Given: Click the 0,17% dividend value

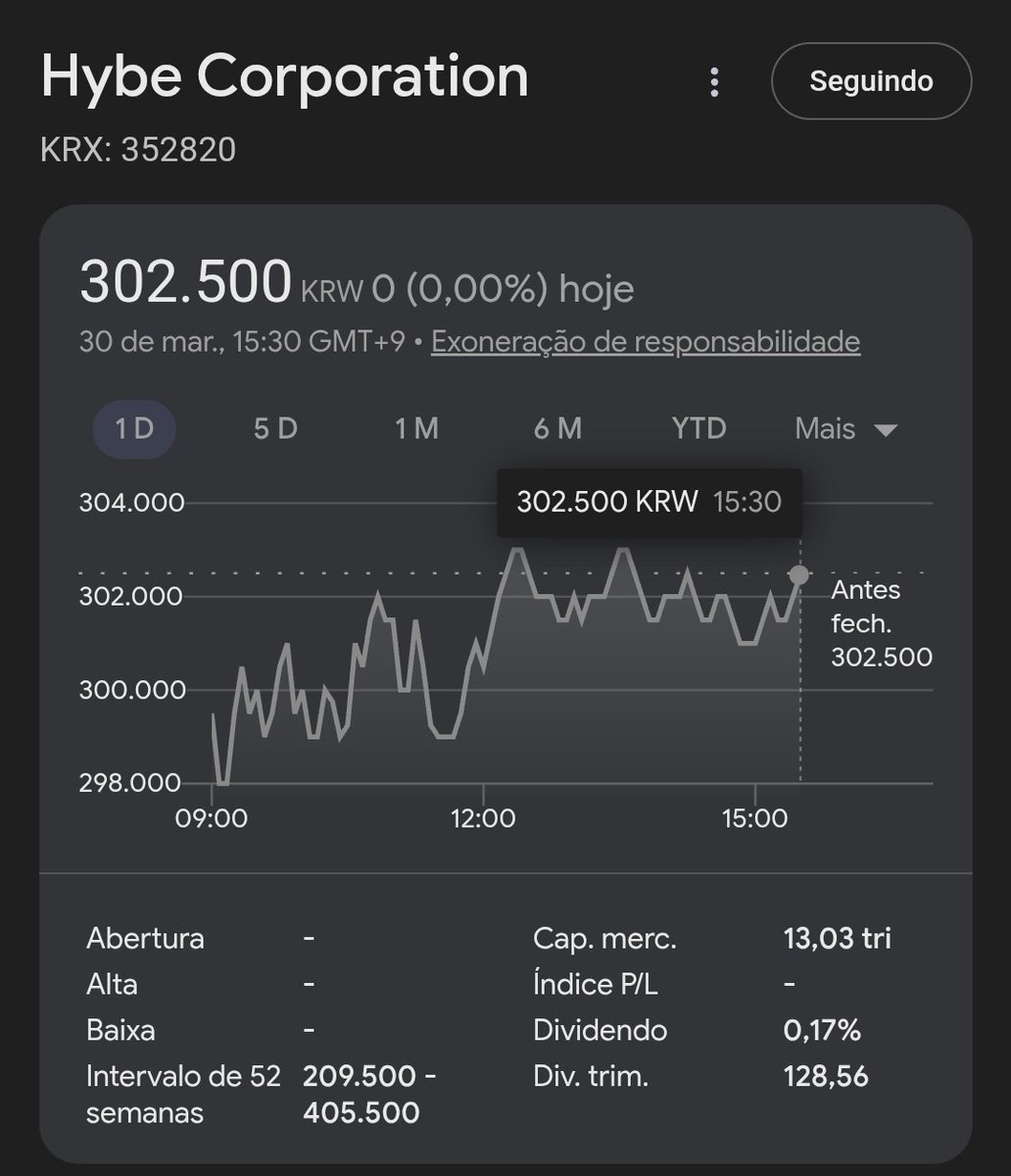Looking at the screenshot, I should pyautogui.click(x=822, y=1031).
